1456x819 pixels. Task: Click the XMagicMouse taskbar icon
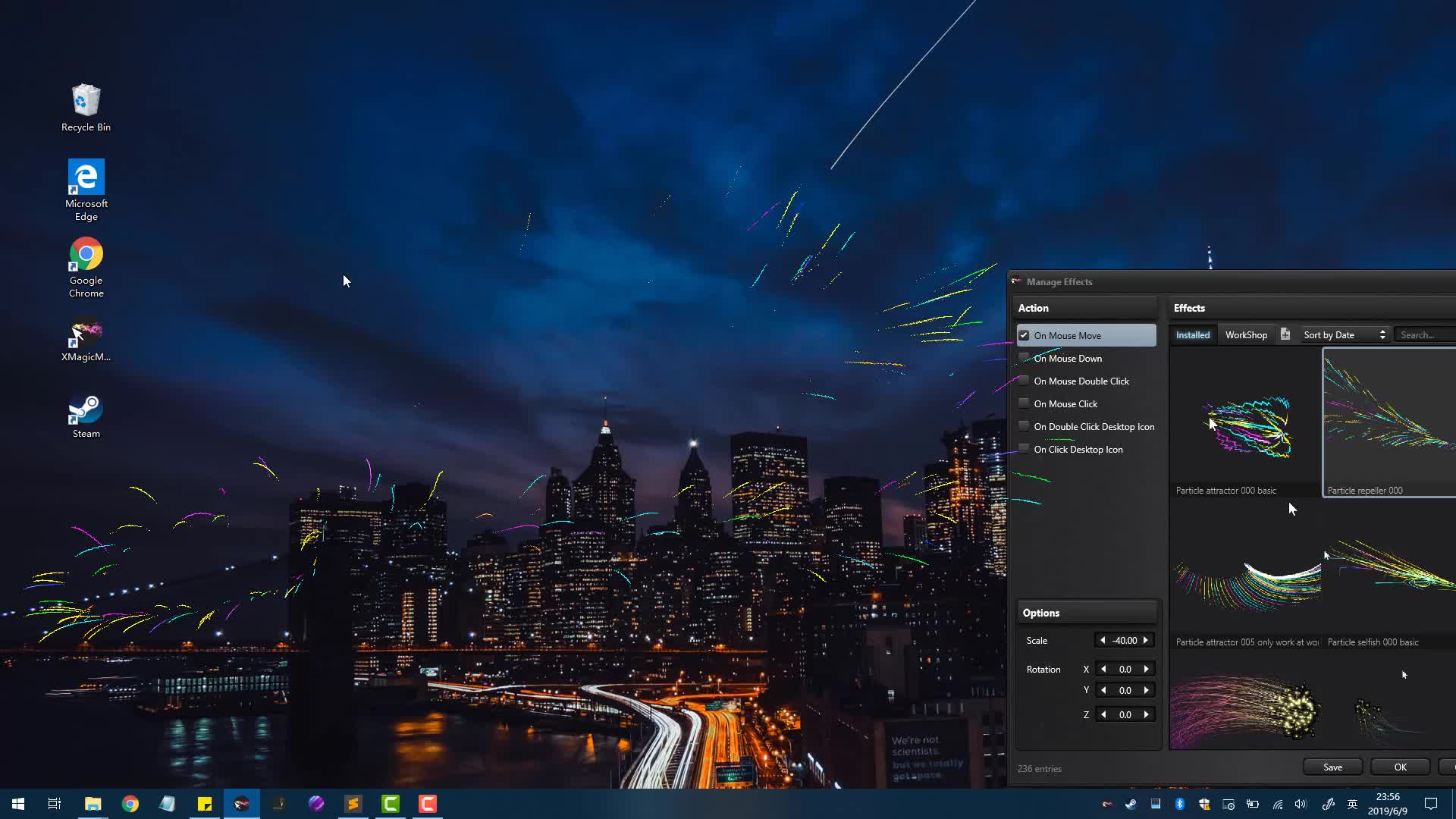(x=241, y=804)
